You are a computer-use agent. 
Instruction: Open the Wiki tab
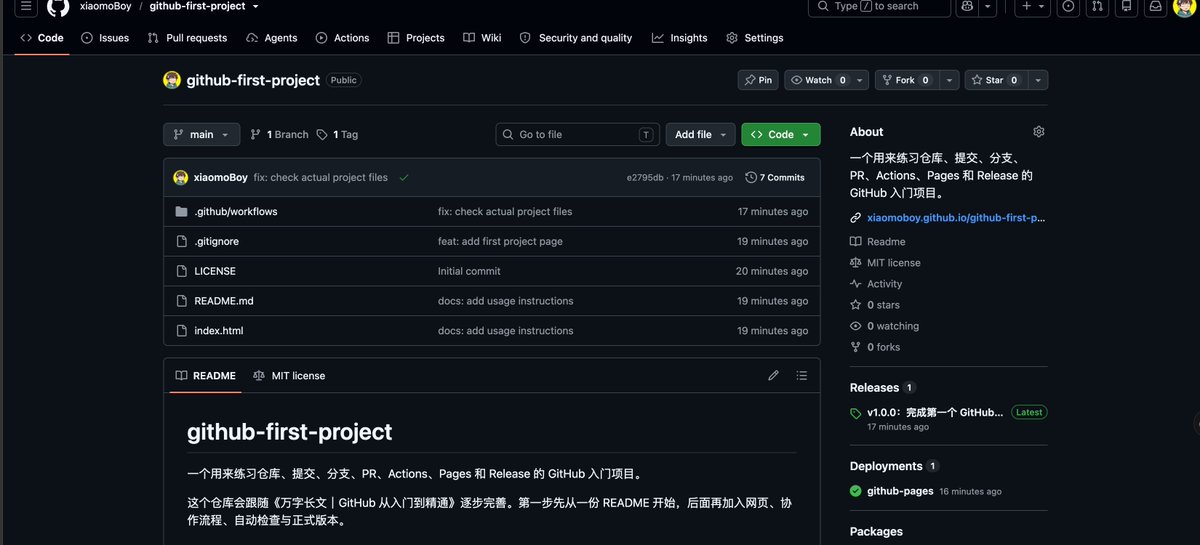pyautogui.click(x=482, y=38)
